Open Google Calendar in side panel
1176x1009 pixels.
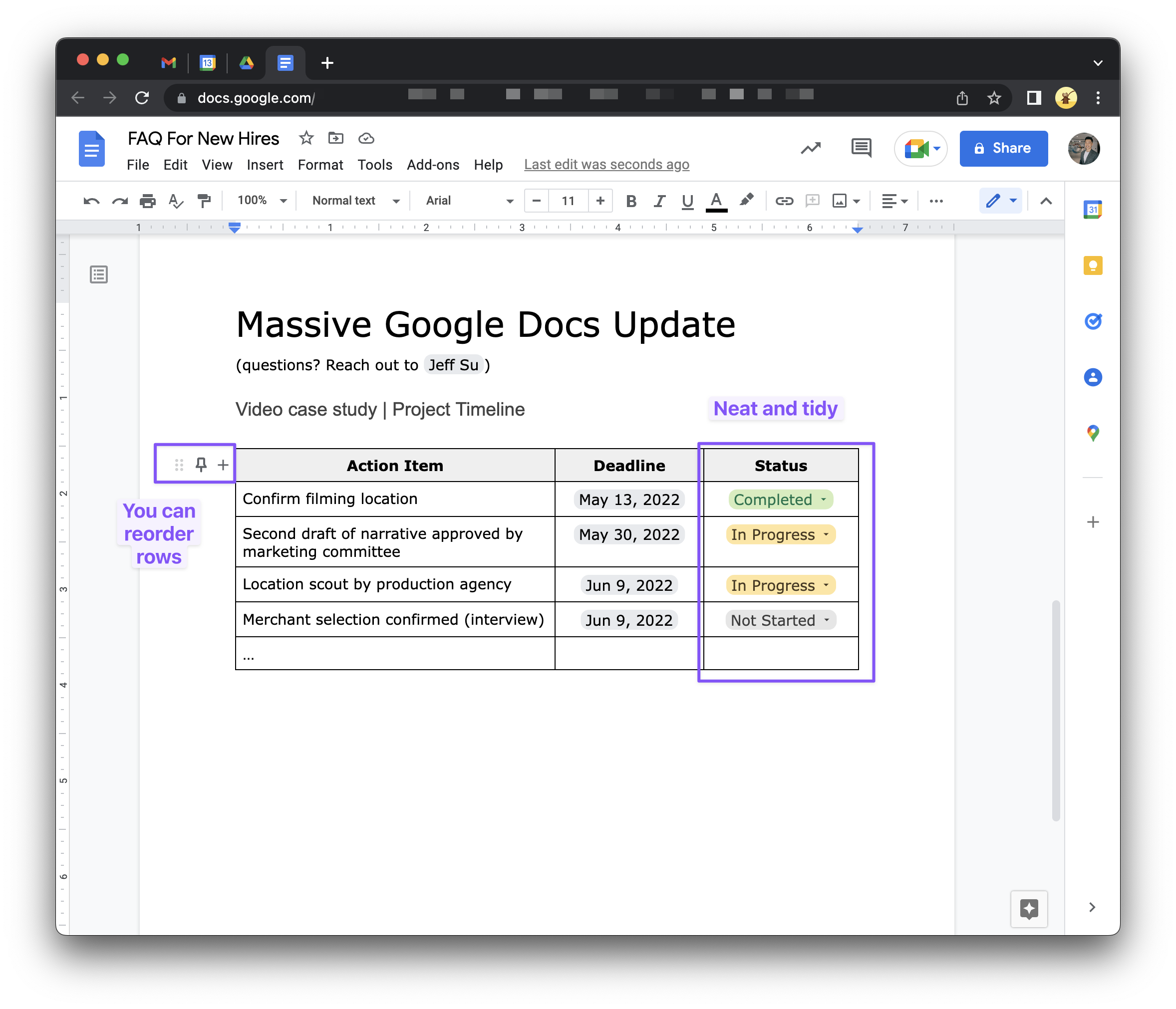point(1093,210)
